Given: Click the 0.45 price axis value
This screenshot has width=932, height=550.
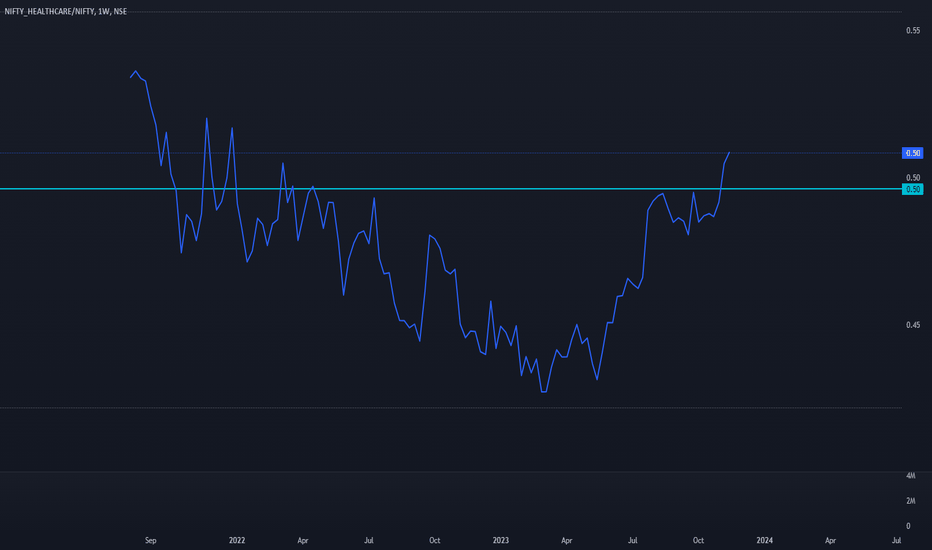Looking at the screenshot, I should point(913,325).
